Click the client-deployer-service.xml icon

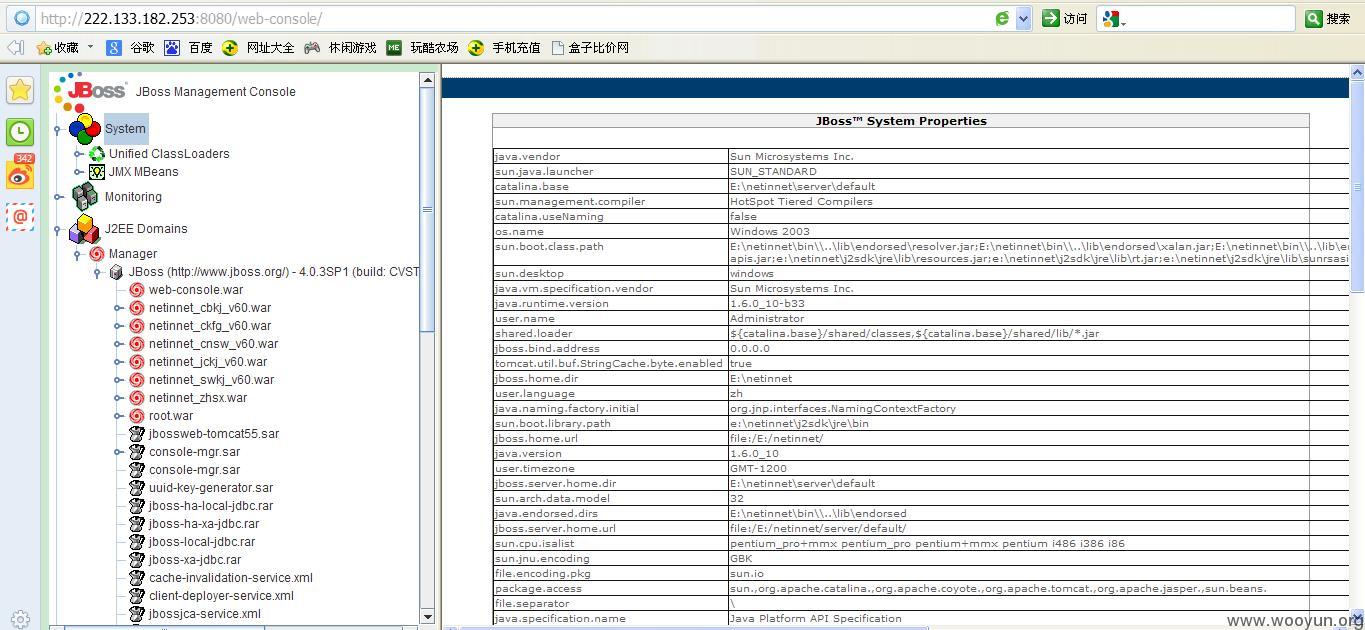tap(137, 596)
